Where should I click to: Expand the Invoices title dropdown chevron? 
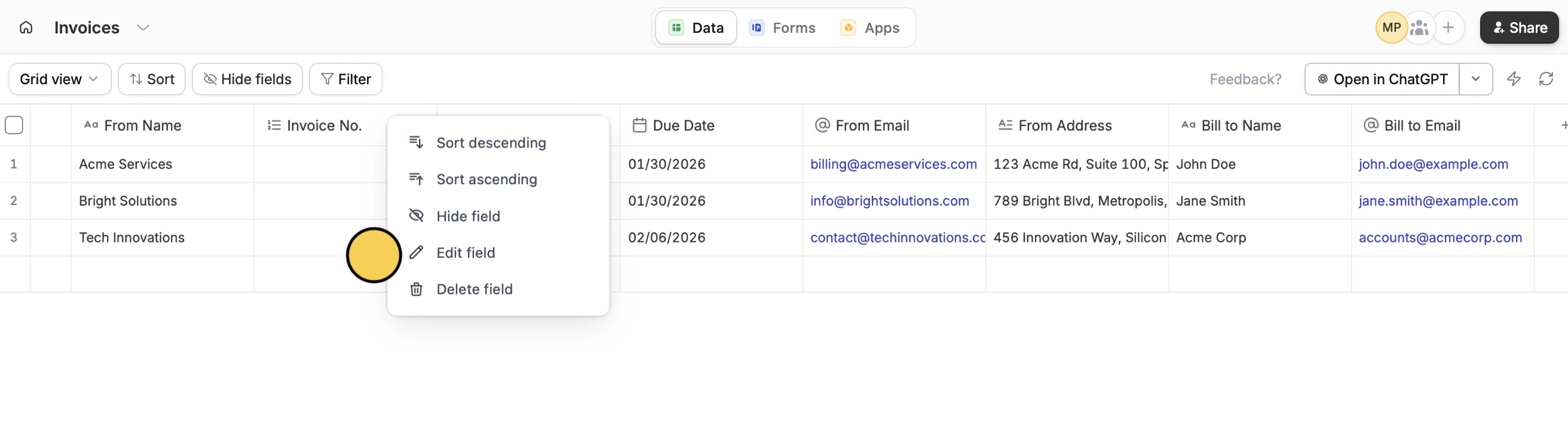pyautogui.click(x=143, y=27)
